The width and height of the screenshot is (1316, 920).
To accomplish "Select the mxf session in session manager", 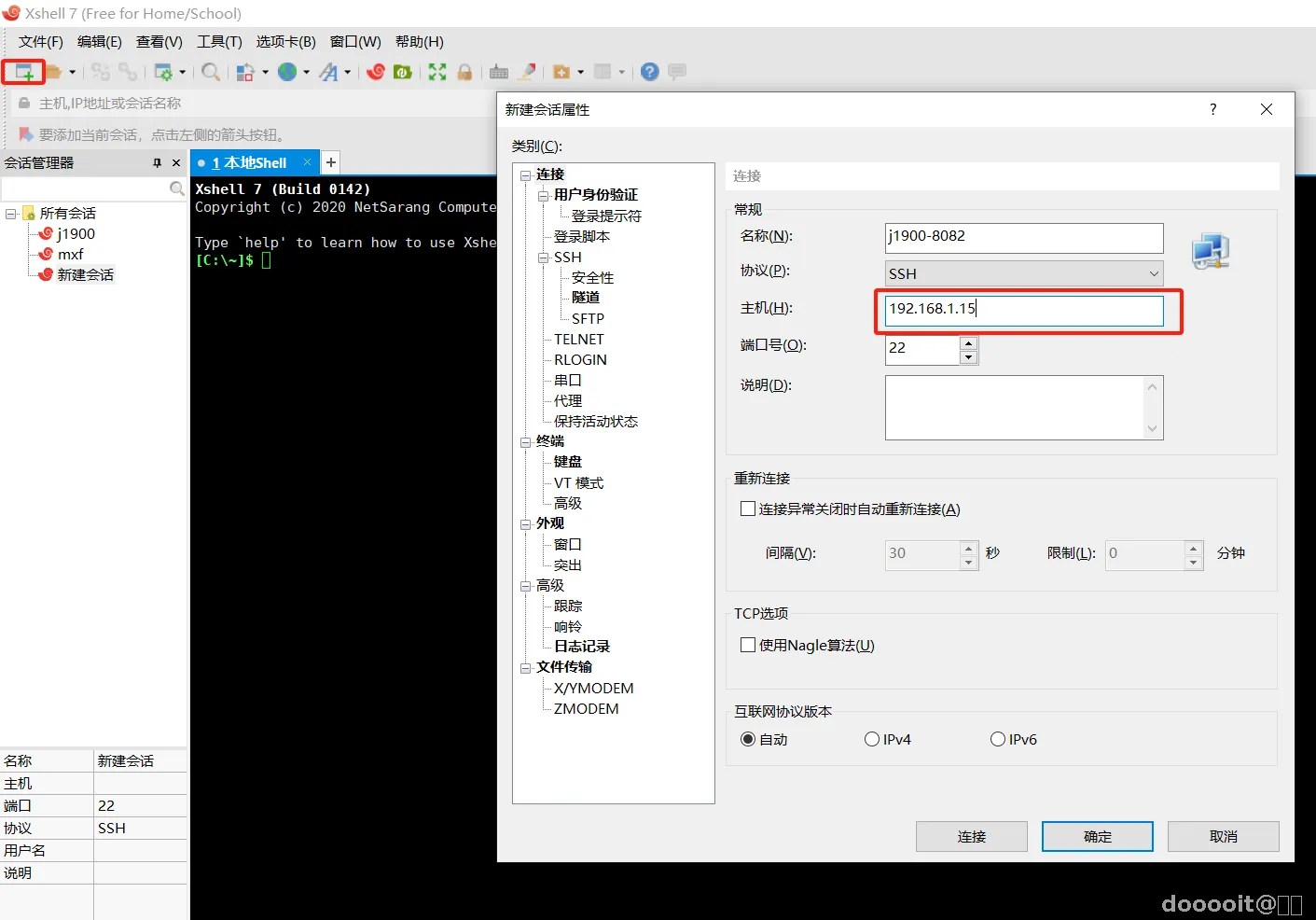I will pyautogui.click(x=71, y=255).
